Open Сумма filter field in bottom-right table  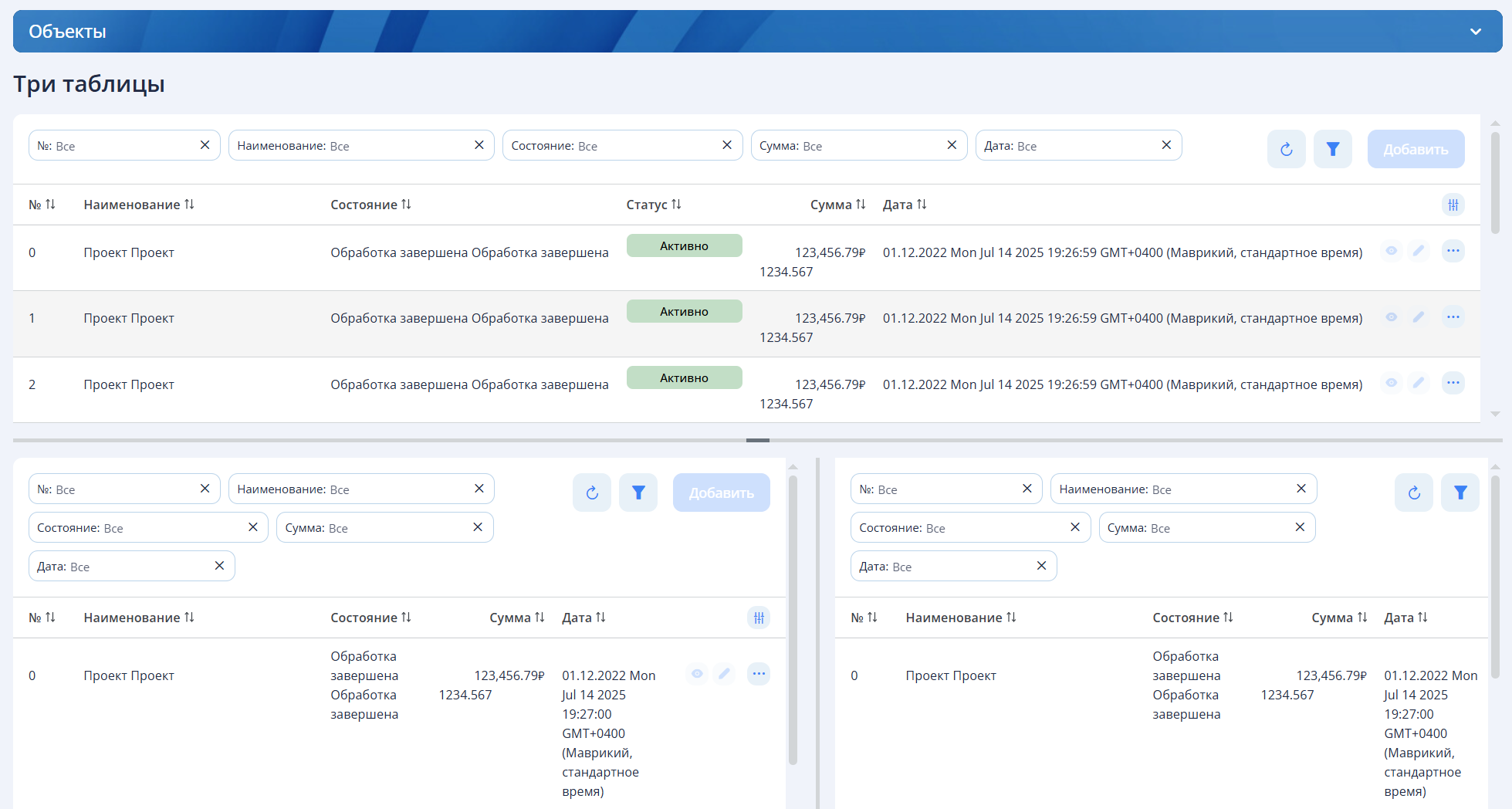(x=1207, y=527)
